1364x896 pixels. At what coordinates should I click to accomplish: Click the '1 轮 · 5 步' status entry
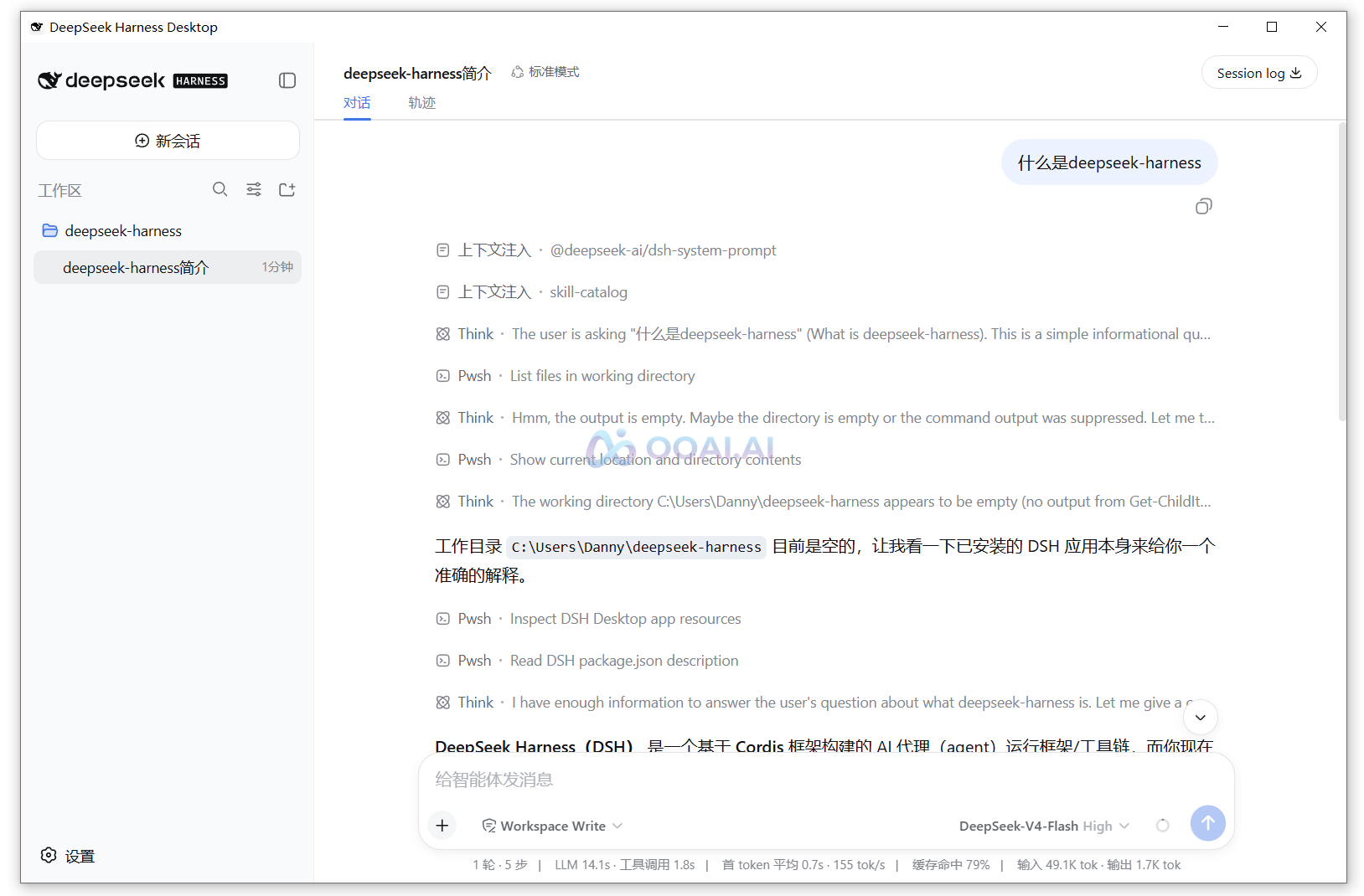[500, 865]
